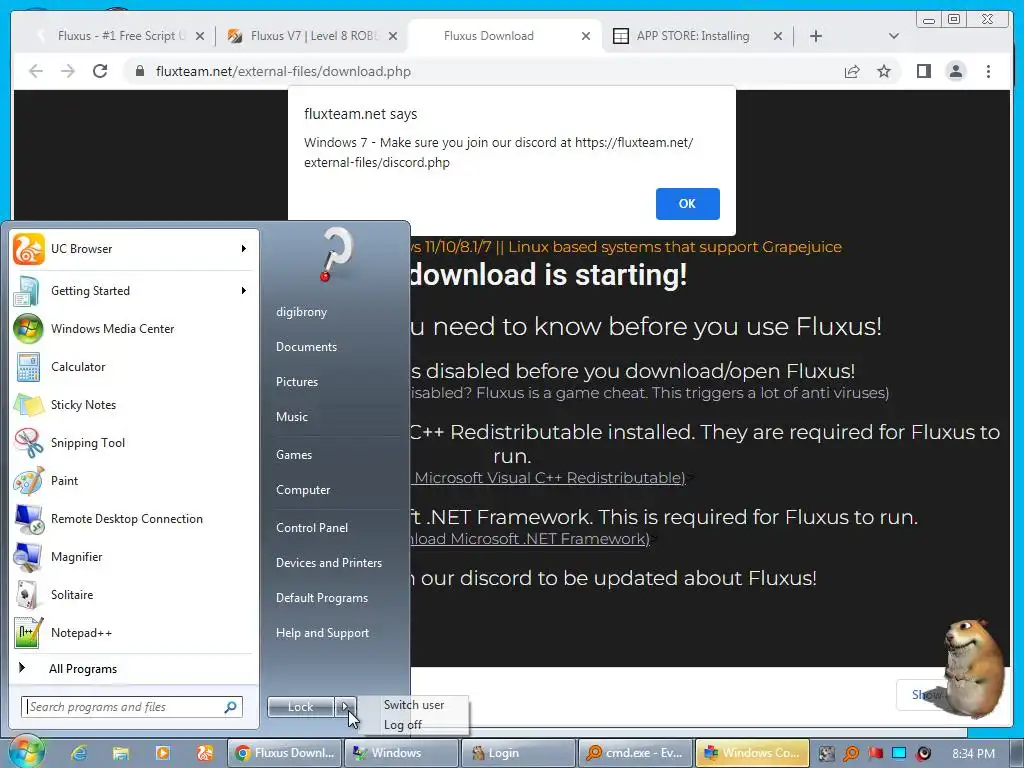This screenshot has width=1024, height=768.
Task: Open Help and Support
Action: (322, 633)
